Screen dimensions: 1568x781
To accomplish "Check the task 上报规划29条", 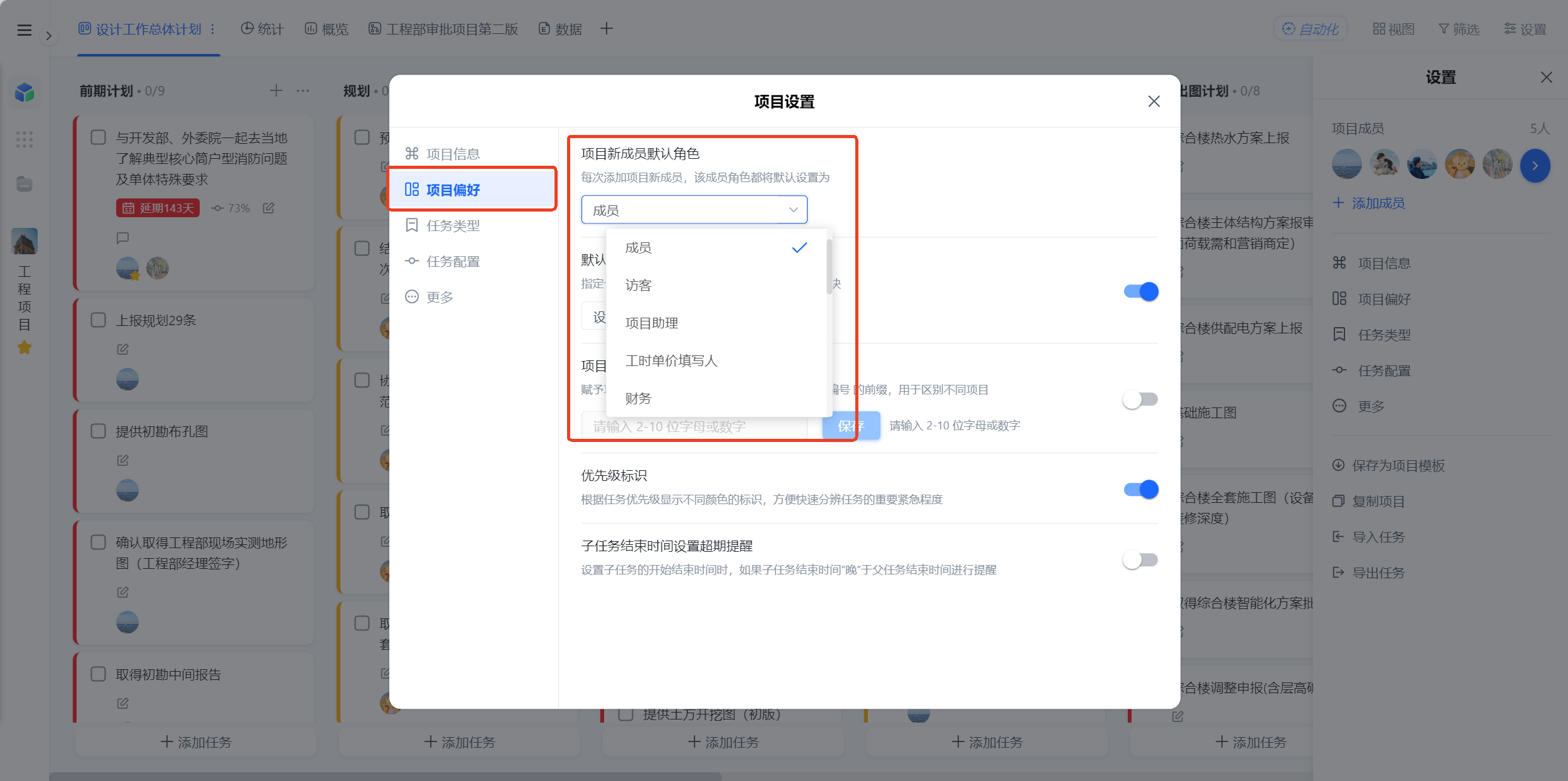I will [99, 320].
